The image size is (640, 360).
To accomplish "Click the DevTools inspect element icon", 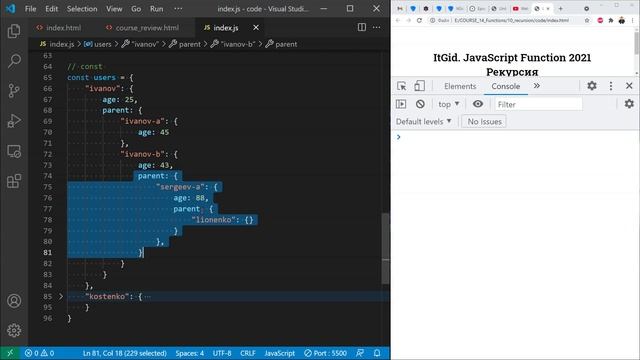I will (402, 86).
